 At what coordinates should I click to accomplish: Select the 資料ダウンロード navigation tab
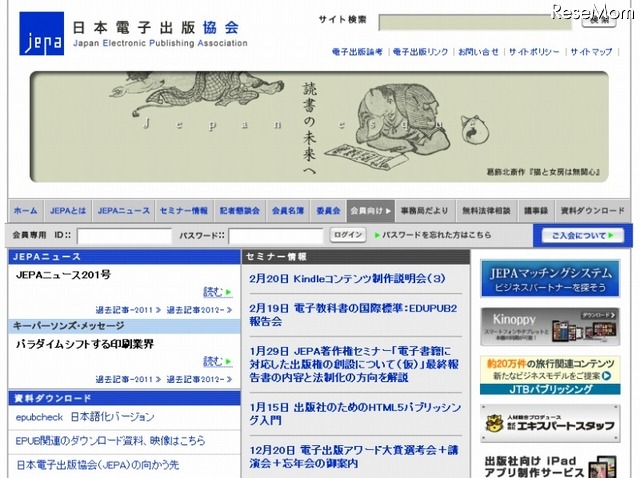593,211
